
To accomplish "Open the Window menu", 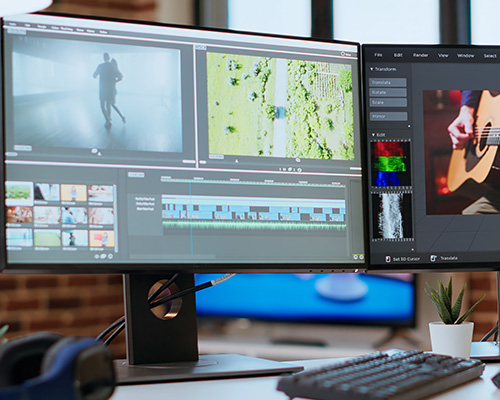I will 465,56.
